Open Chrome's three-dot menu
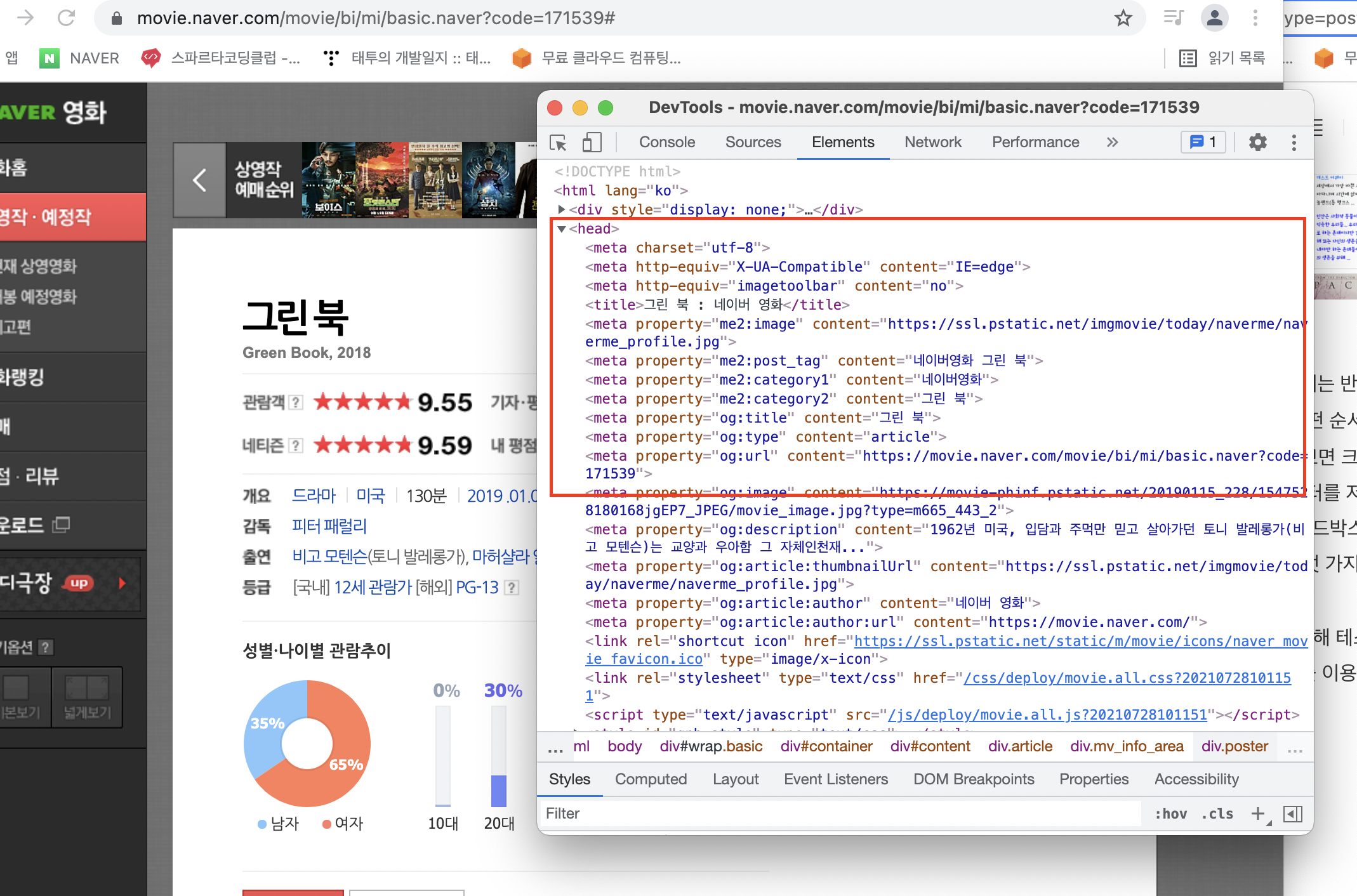Viewport: 1357px width, 896px height. point(1255,18)
